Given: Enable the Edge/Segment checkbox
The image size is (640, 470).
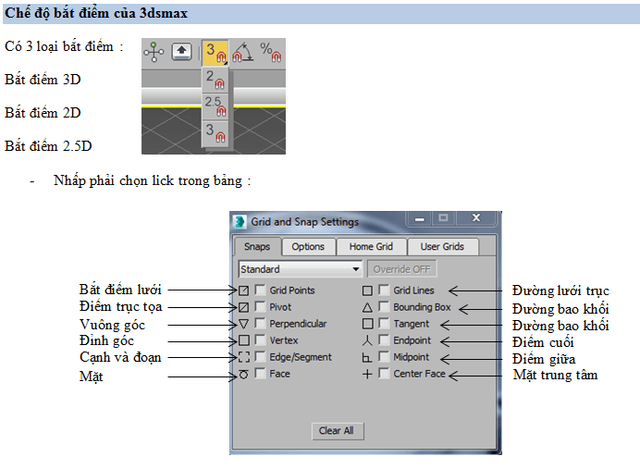Looking at the screenshot, I should (260, 357).
